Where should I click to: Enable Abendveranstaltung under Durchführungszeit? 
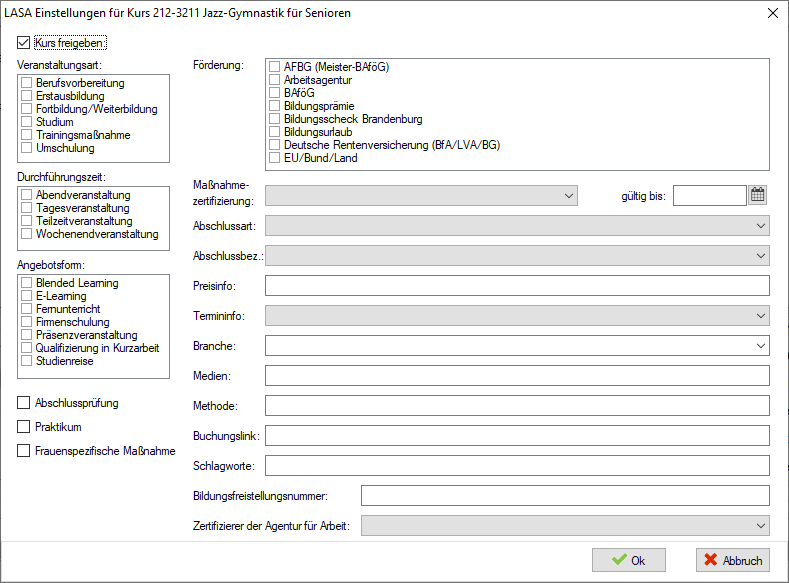27,195
